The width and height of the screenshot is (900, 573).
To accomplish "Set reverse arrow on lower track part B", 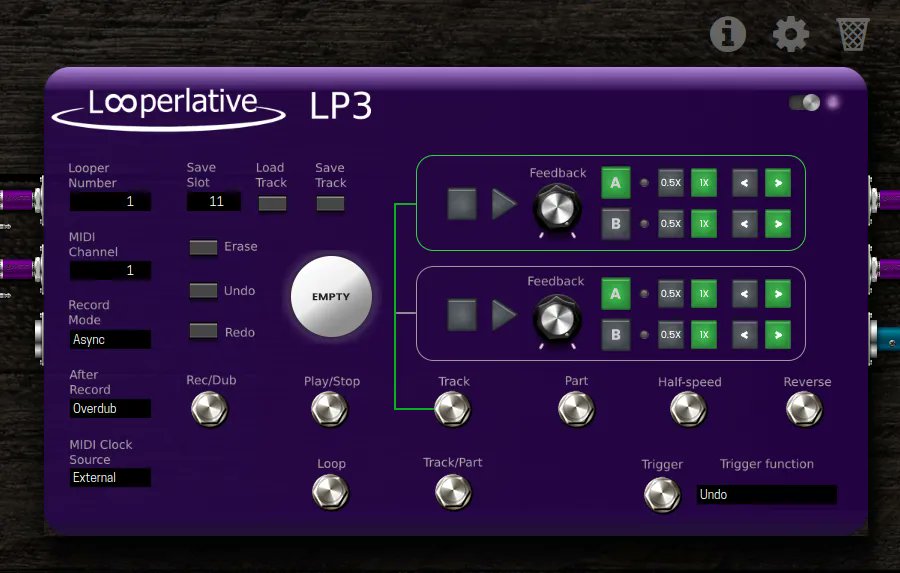I will pos(744,334).
